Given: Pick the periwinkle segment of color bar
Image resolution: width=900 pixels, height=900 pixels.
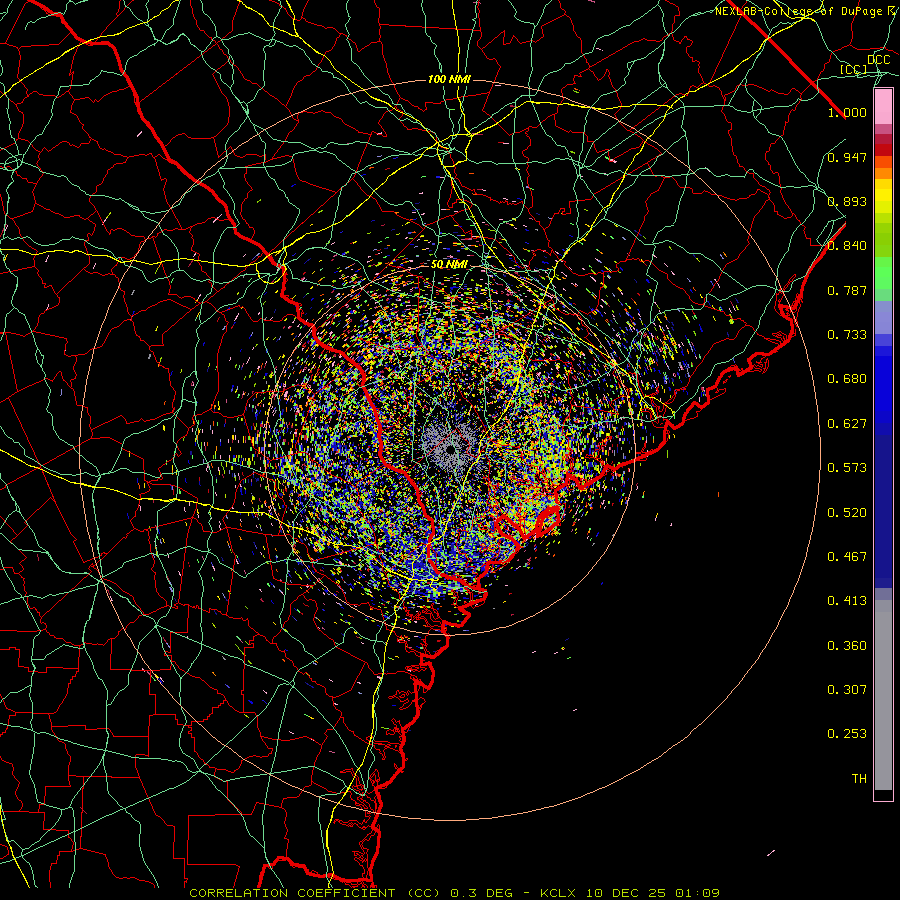Looking at the screenshot, I should pos(883,318).
